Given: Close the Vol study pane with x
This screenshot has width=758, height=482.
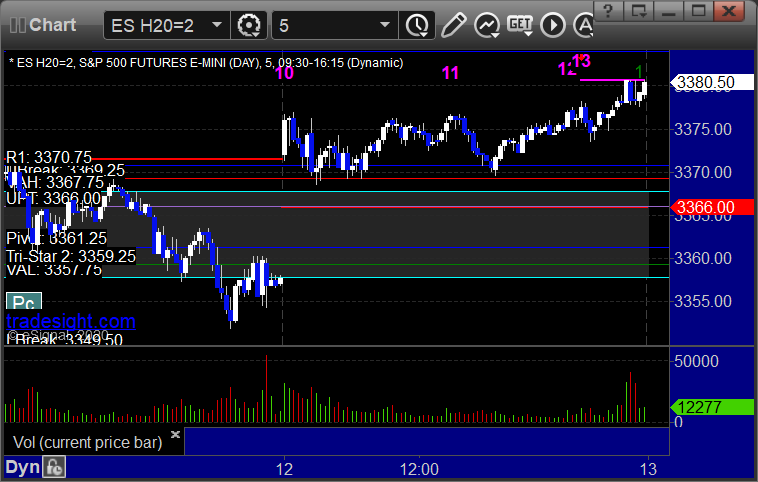Looking at the screenshot, I should click(x=175, y=434).
